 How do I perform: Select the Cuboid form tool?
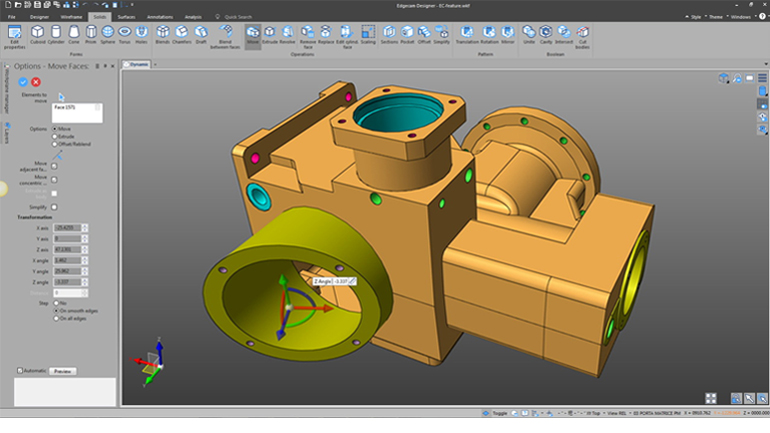pyautogui.click(x=37, y=35)
